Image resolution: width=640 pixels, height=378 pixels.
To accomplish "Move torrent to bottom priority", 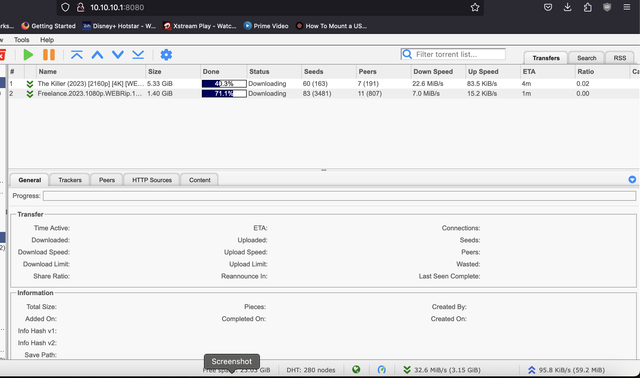I will tap(138, 55).
